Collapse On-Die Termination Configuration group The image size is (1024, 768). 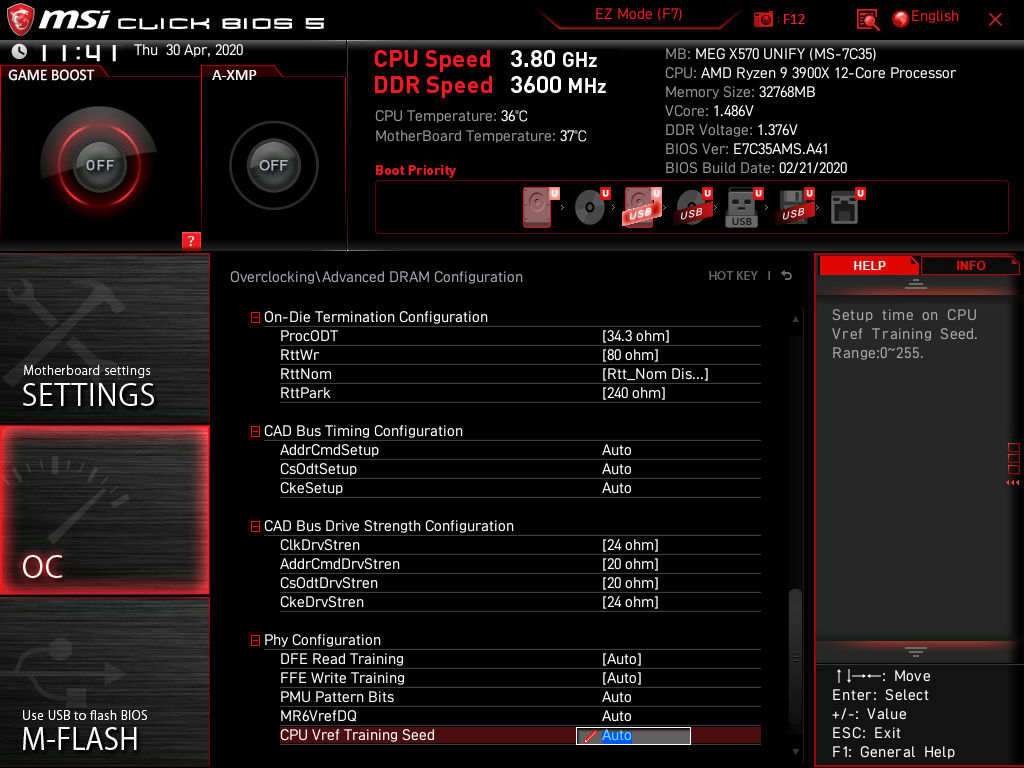point(255,317)
